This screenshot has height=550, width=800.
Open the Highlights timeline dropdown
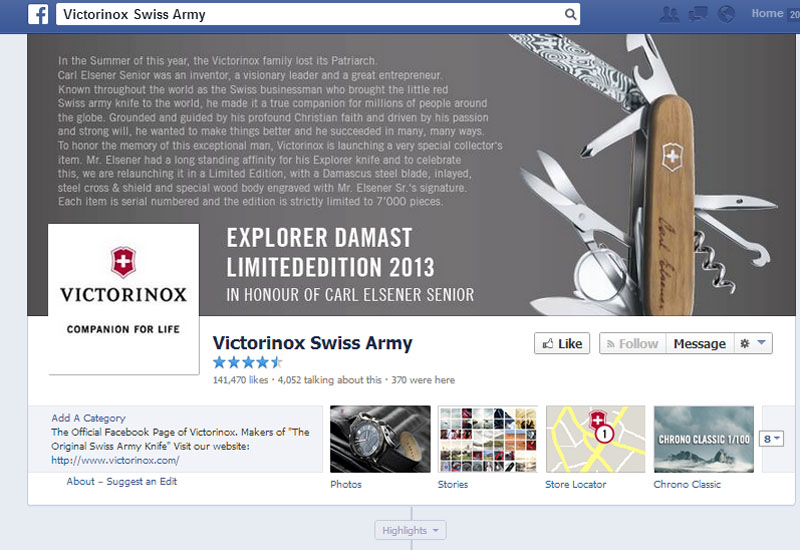(410, 530)
